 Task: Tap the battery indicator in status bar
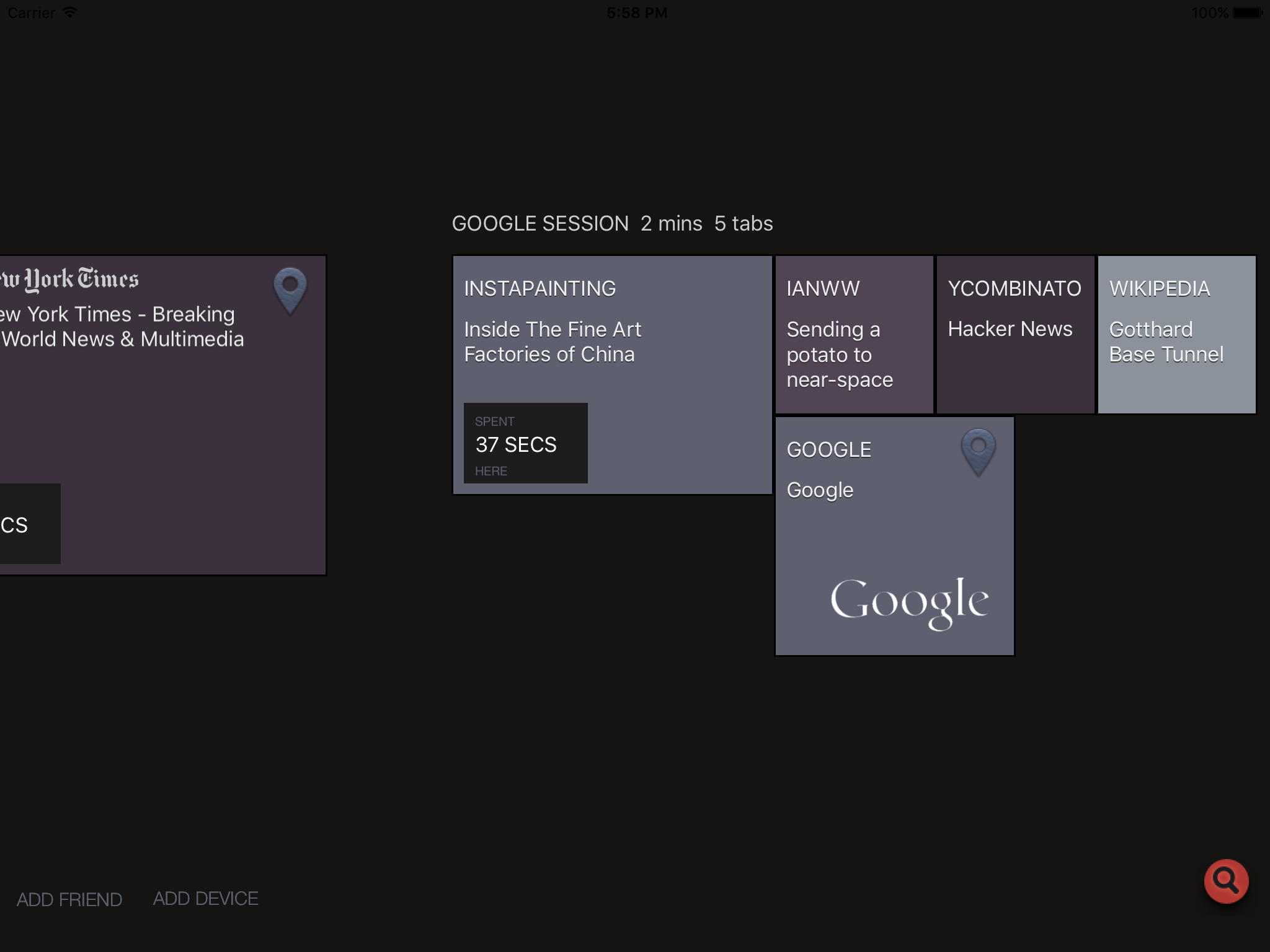coord(1246,12)
